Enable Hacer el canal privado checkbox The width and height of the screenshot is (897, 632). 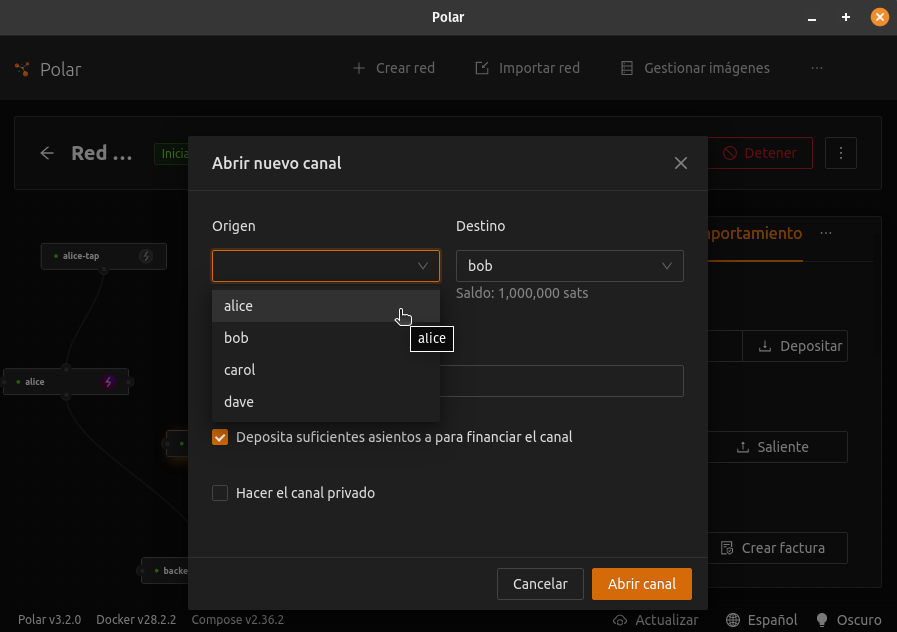220,493
